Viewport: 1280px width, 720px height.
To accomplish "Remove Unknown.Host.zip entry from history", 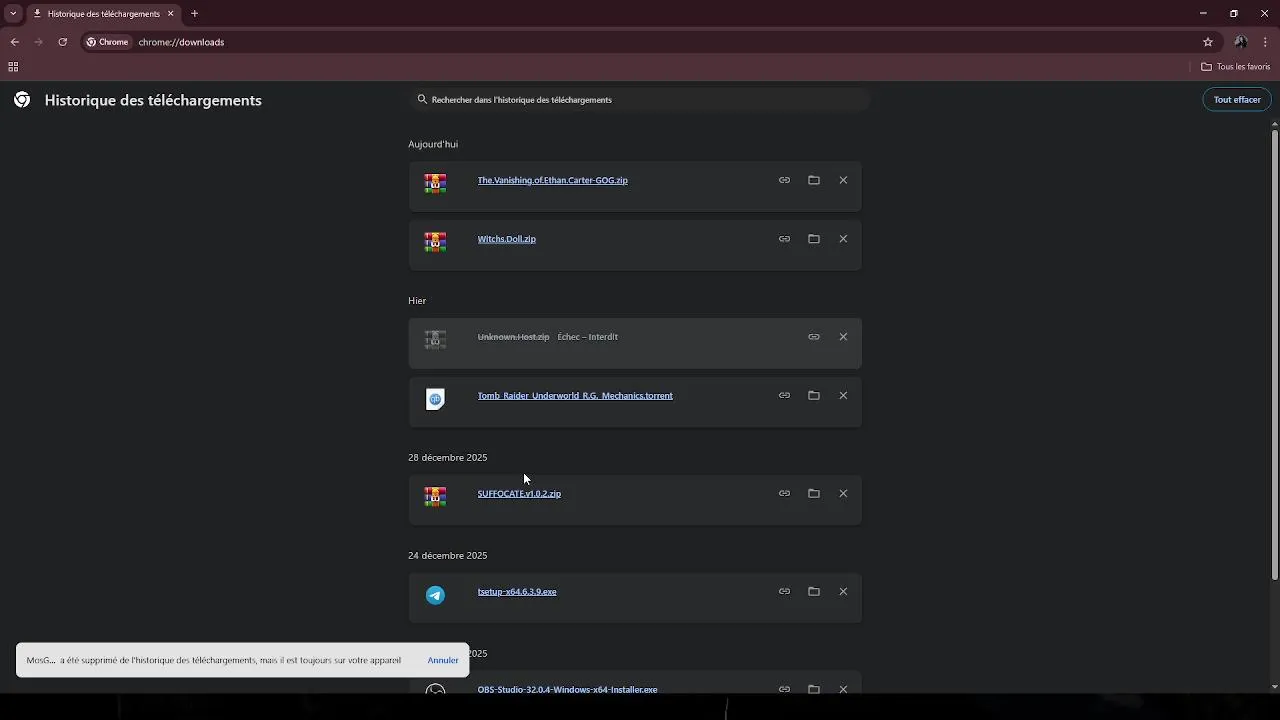I will [x=843, y=337].
